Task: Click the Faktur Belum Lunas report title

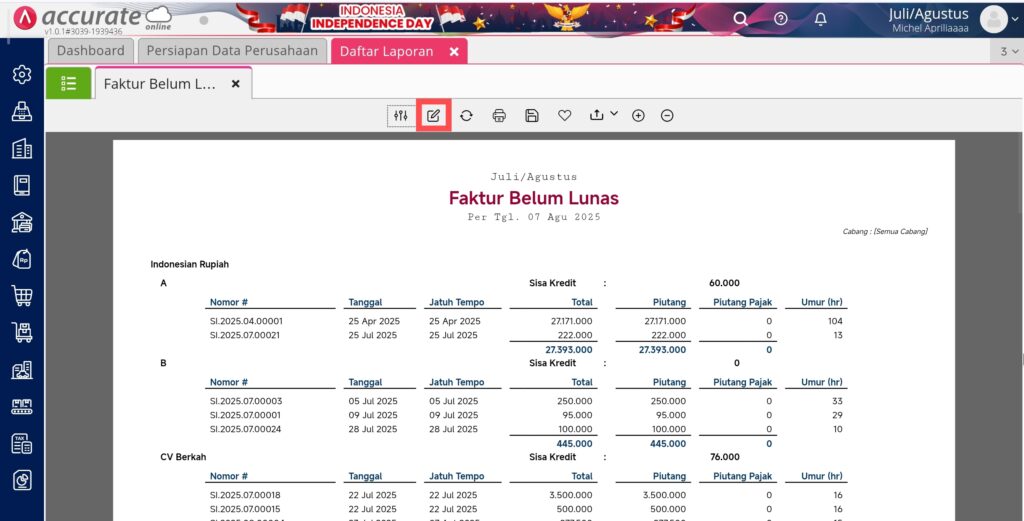Action: pyautogui.click(x=534, y=198)
